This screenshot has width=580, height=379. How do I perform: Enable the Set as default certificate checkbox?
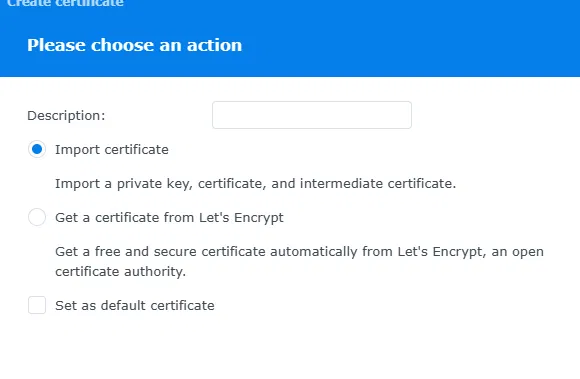tap(37, 305)
